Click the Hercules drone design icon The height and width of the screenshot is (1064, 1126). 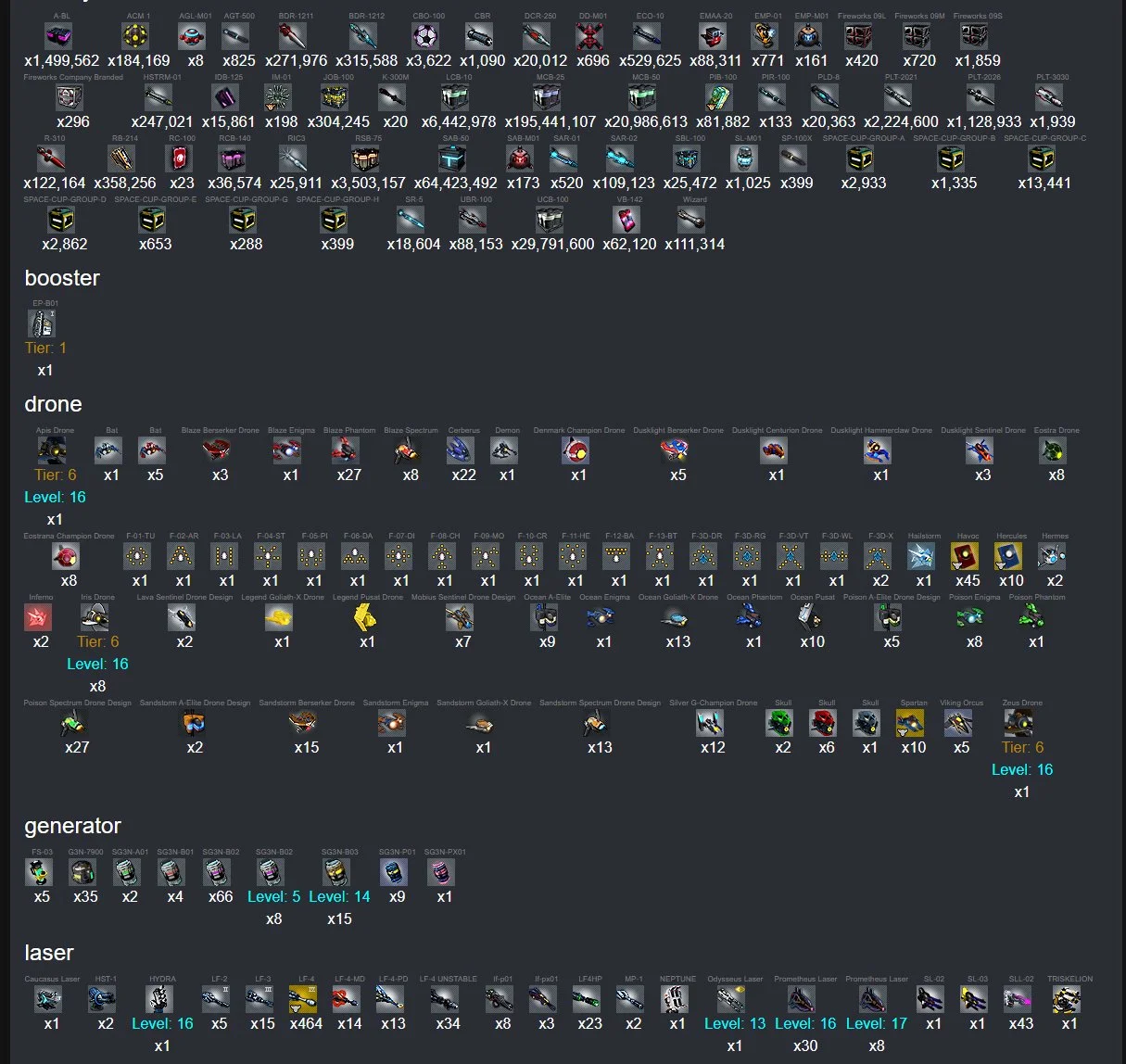click(x=1008, y=555)
